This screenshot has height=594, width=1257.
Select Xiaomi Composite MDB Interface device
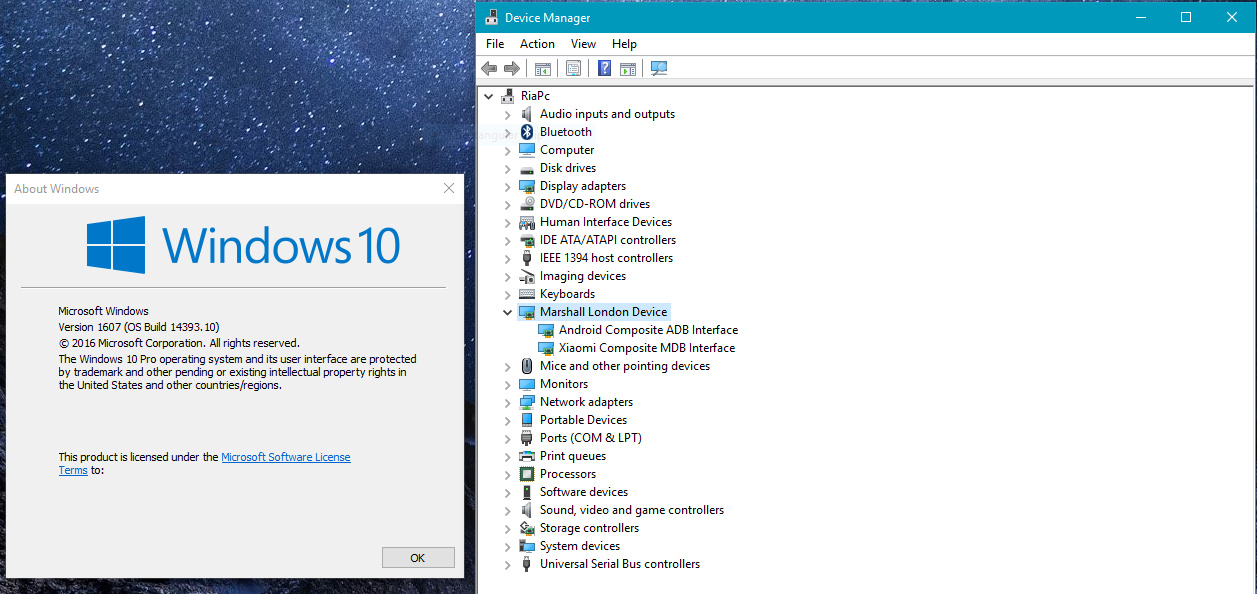646,348
